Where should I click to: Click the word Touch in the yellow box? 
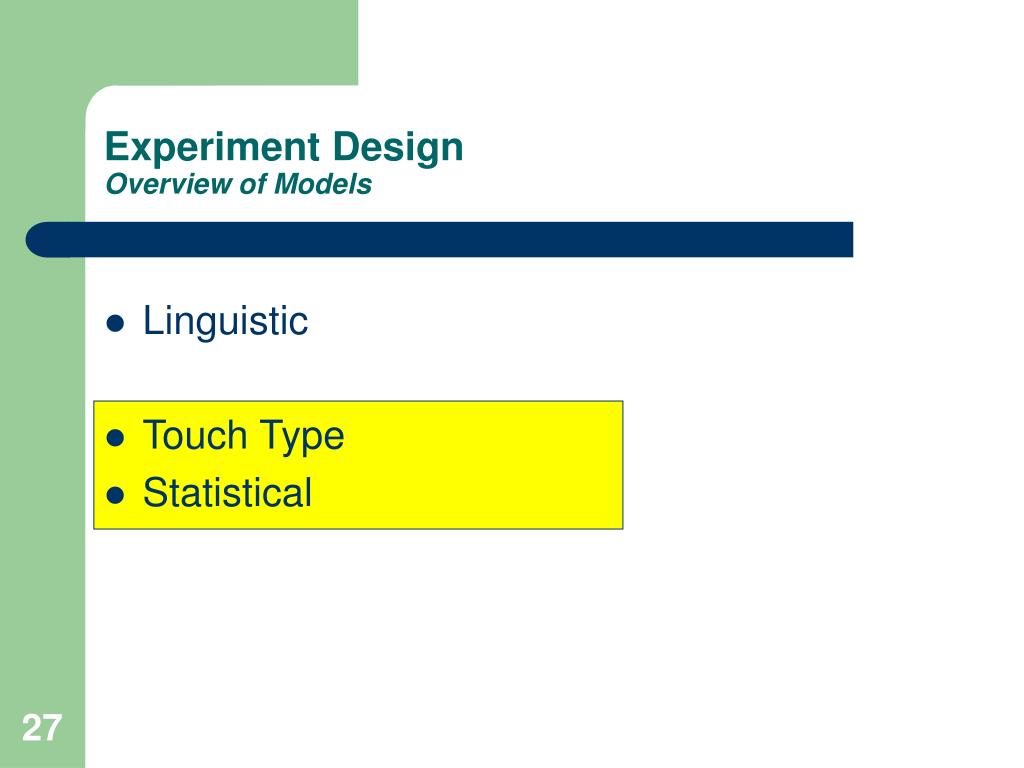point(195,435)
